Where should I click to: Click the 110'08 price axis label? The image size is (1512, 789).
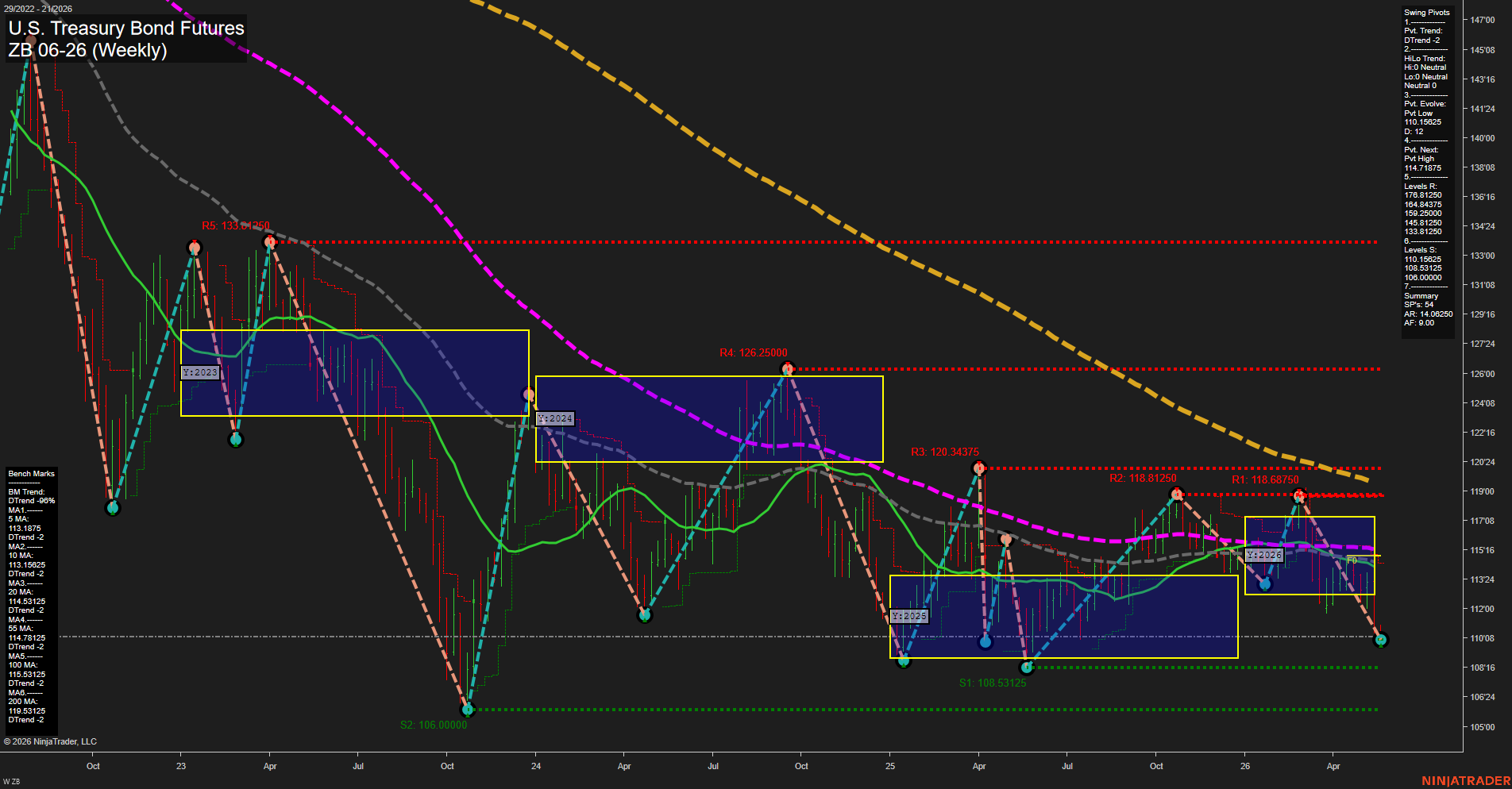coord(1483,638)
